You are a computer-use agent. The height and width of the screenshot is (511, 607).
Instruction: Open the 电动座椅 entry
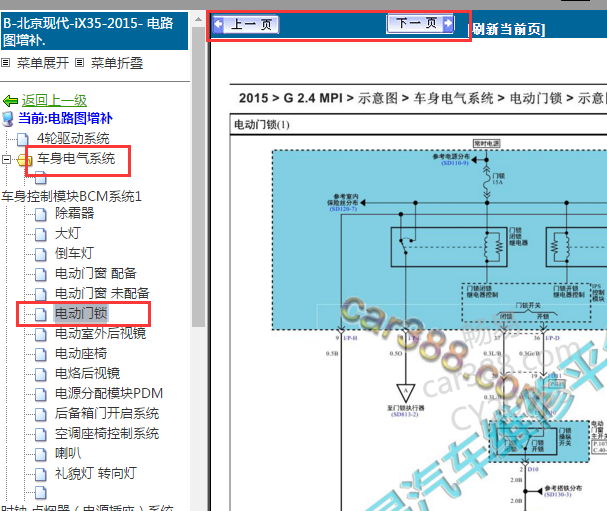click(81, 353)
